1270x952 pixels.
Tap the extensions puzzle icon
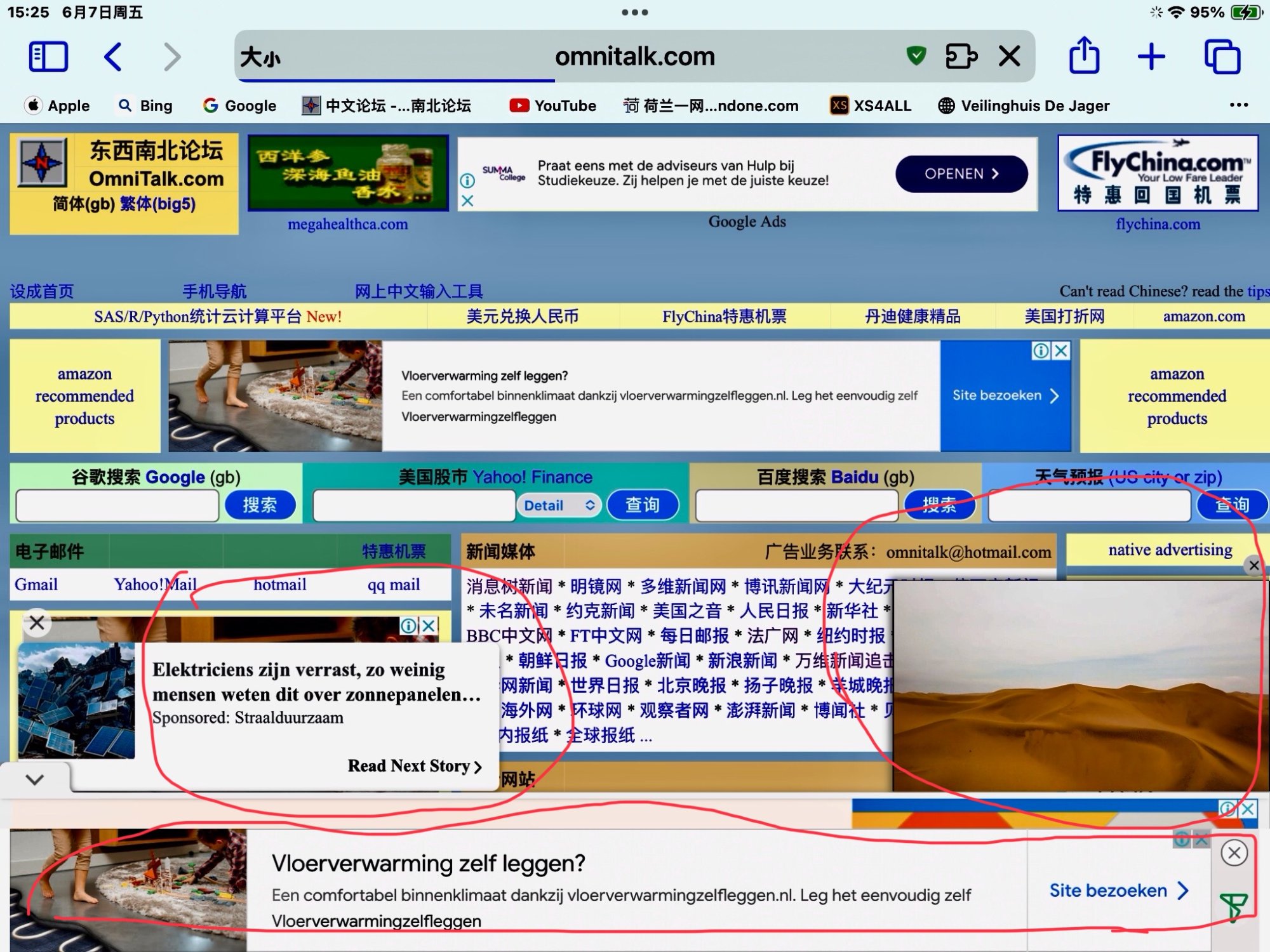[x=961, y=56]
